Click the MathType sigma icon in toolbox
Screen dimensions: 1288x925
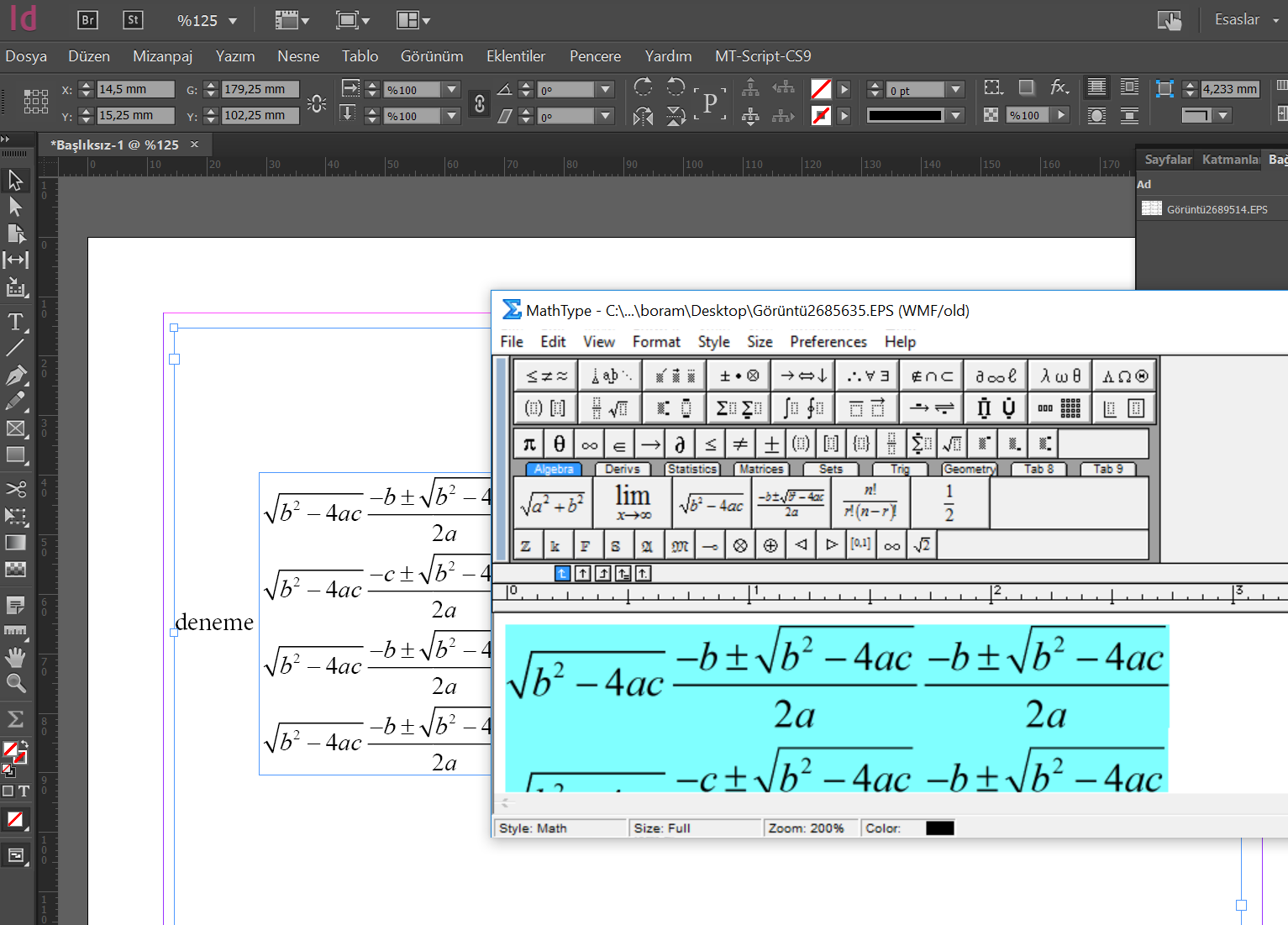tap(15, 719)
